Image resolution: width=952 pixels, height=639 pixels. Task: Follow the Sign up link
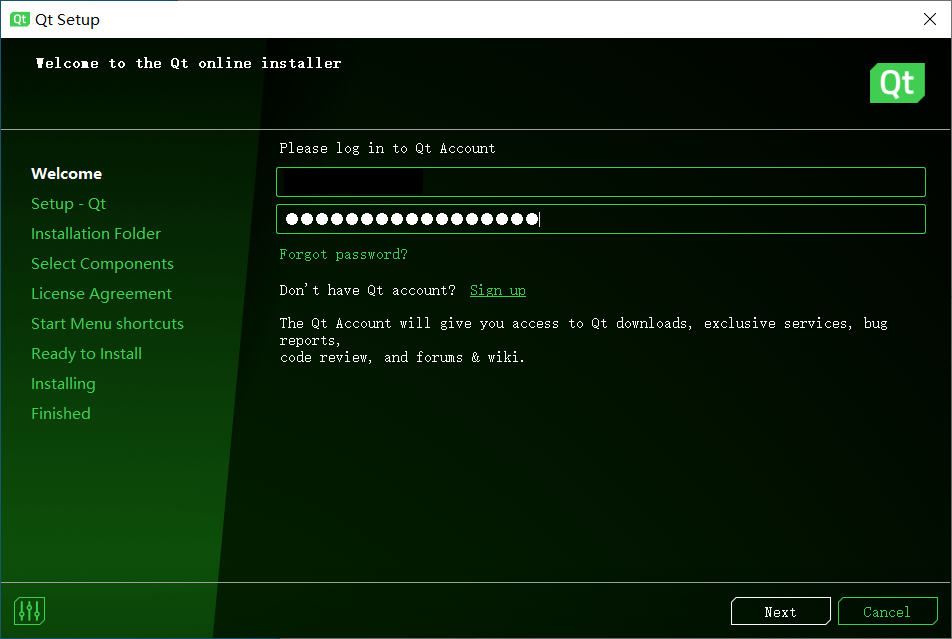pos(498,290)
